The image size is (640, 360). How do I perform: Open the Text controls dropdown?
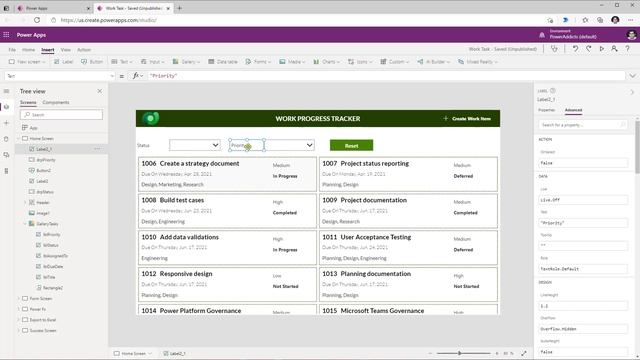click(122, 62)
